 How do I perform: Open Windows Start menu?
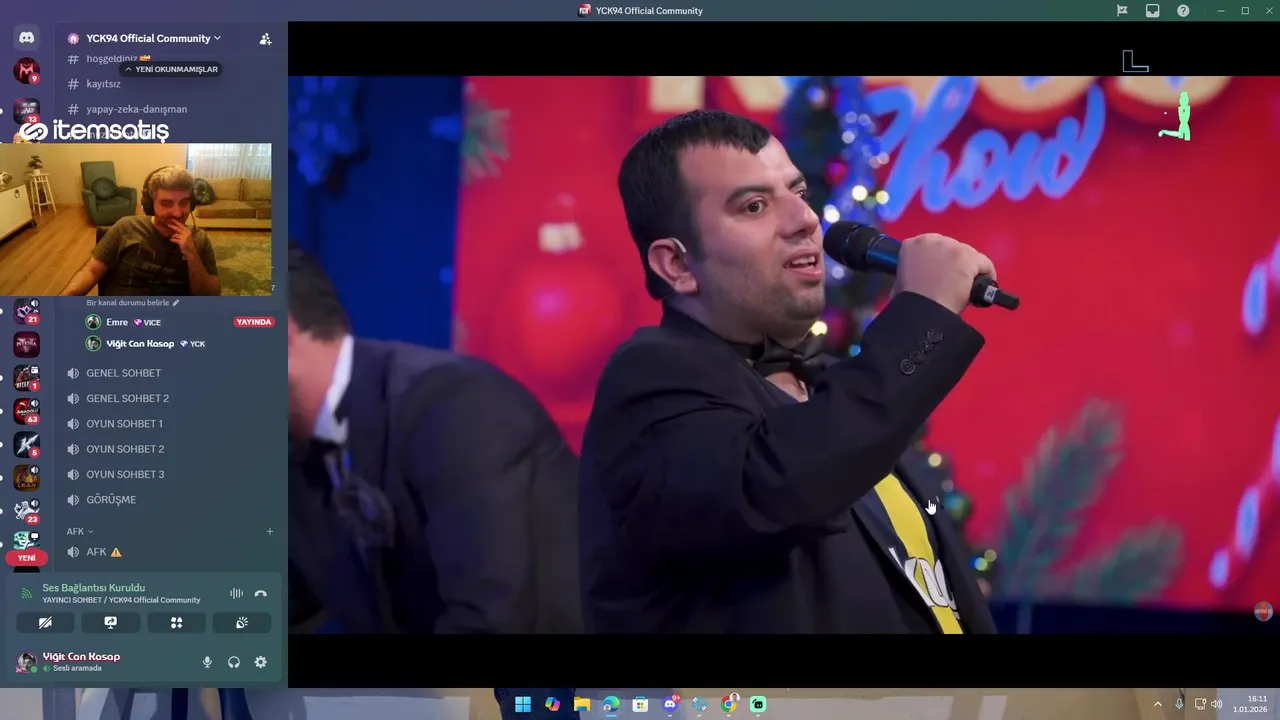coord(523,704)
